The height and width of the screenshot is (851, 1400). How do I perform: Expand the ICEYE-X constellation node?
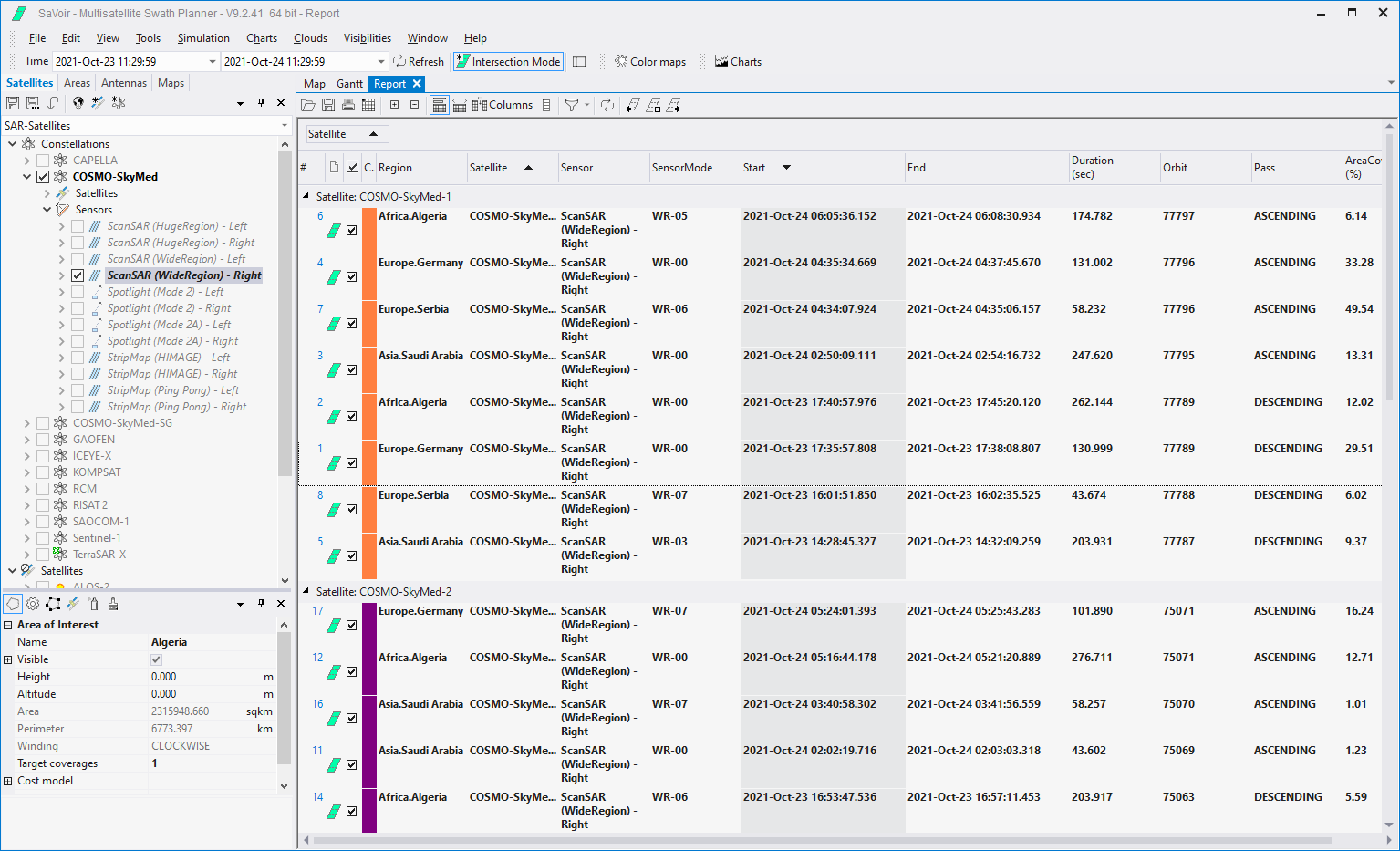(x=27, y=456)
